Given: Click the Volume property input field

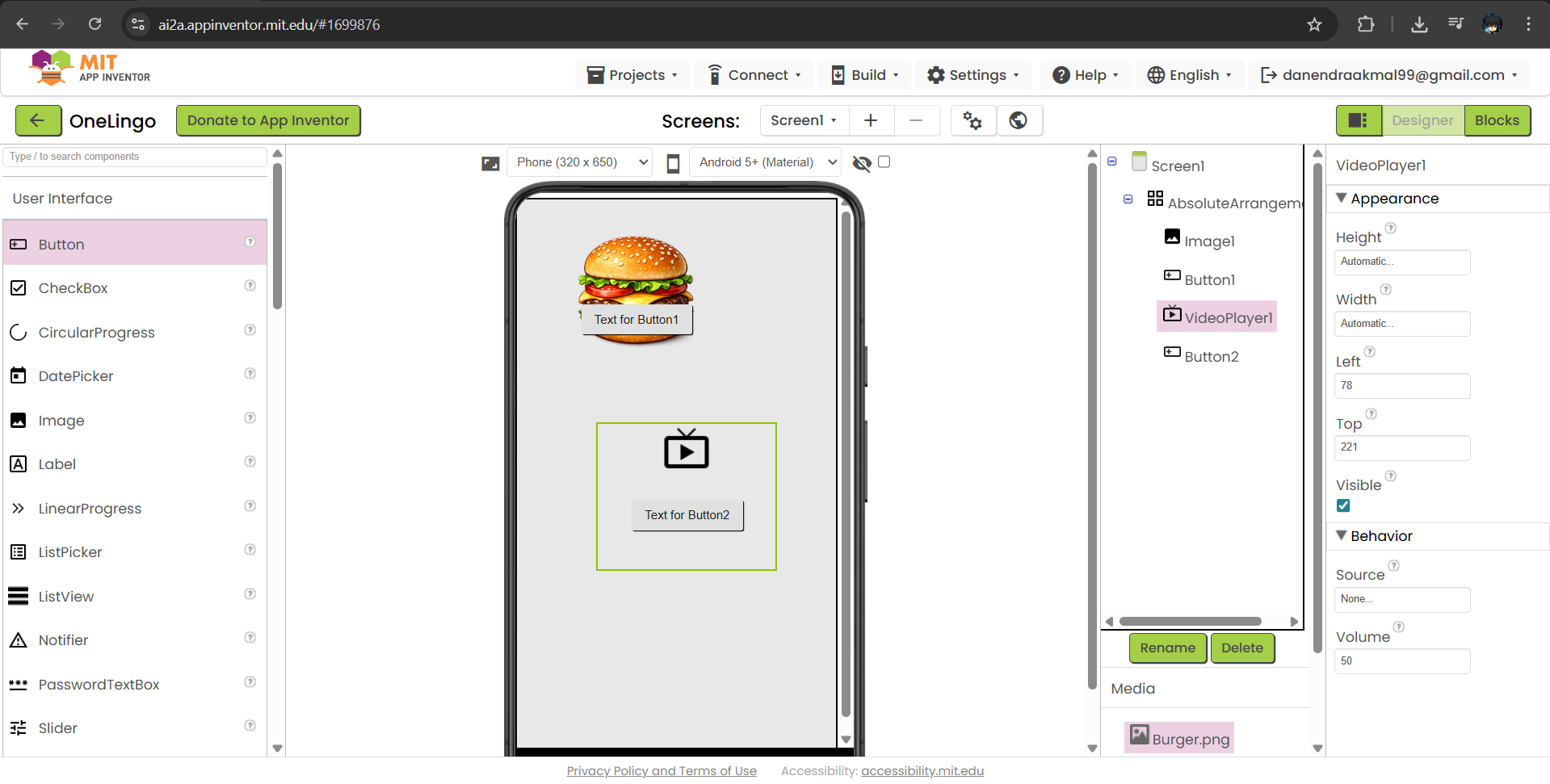Looking at the screenshot, I should click(1401, 660).
